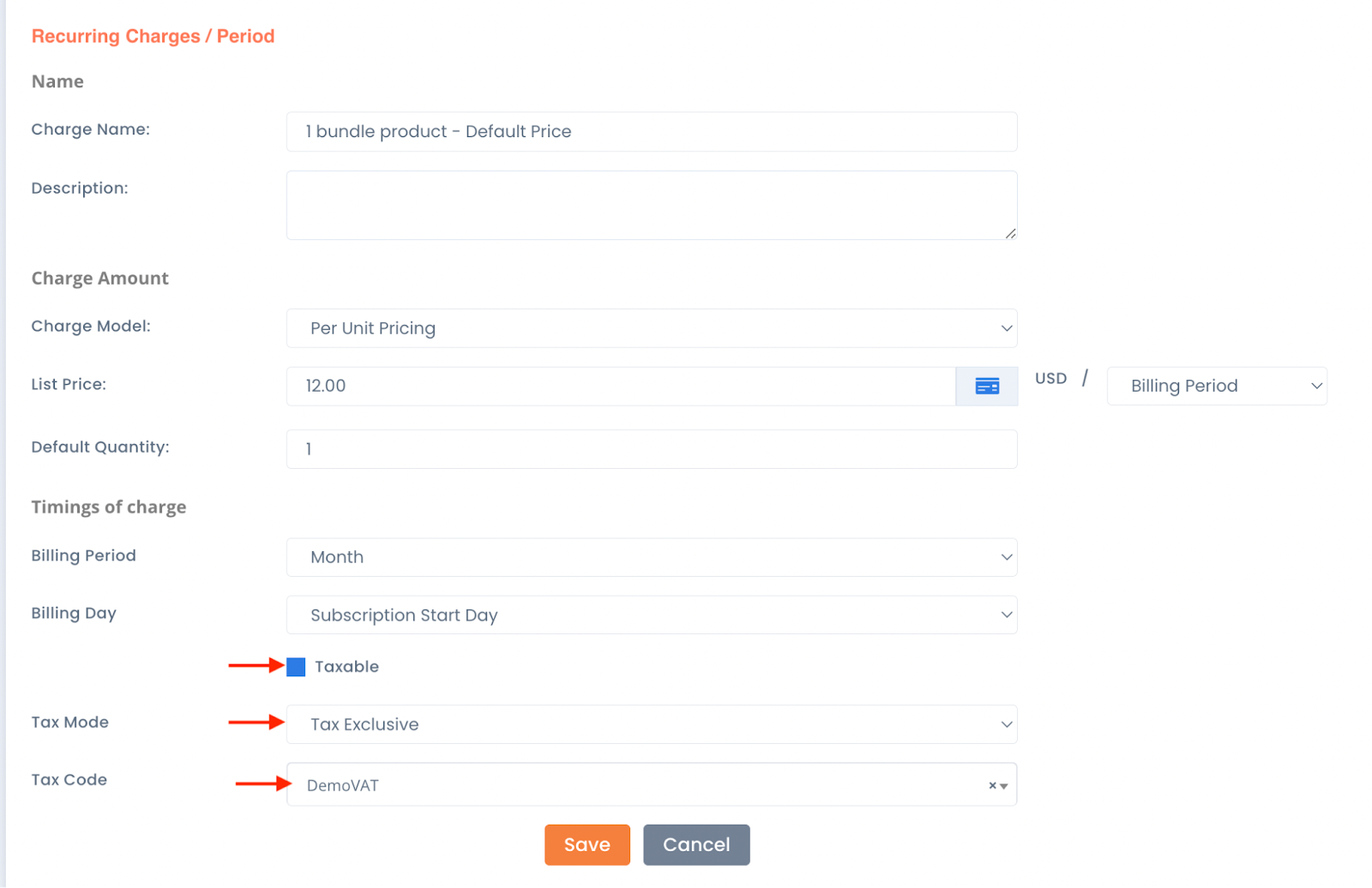Select Tax Mode dropdown showing Tax Exclusive
1372x888 pixels.
[652, 724]
